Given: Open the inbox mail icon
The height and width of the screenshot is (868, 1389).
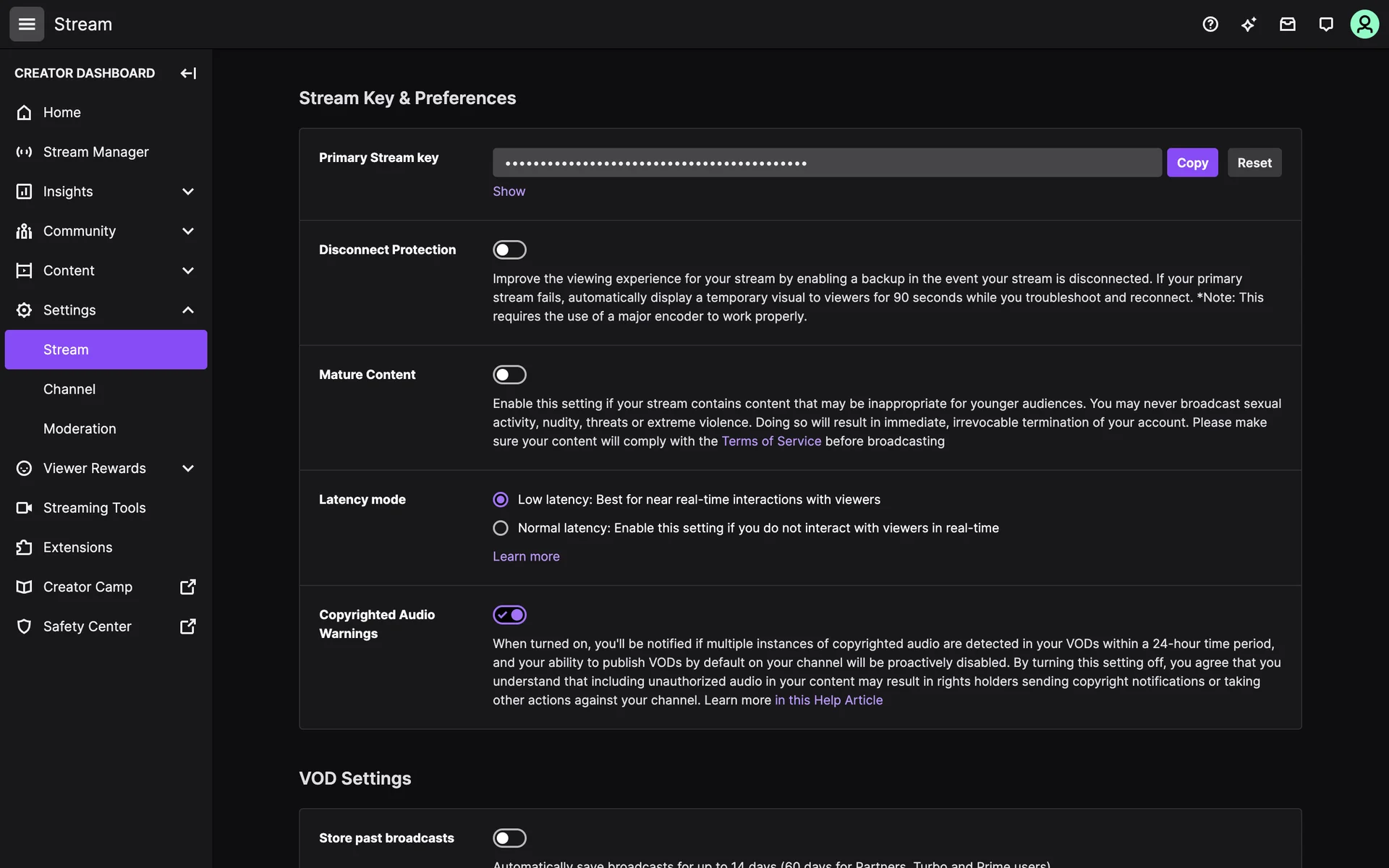Looking at the screenshot, I should (1287, 24).
